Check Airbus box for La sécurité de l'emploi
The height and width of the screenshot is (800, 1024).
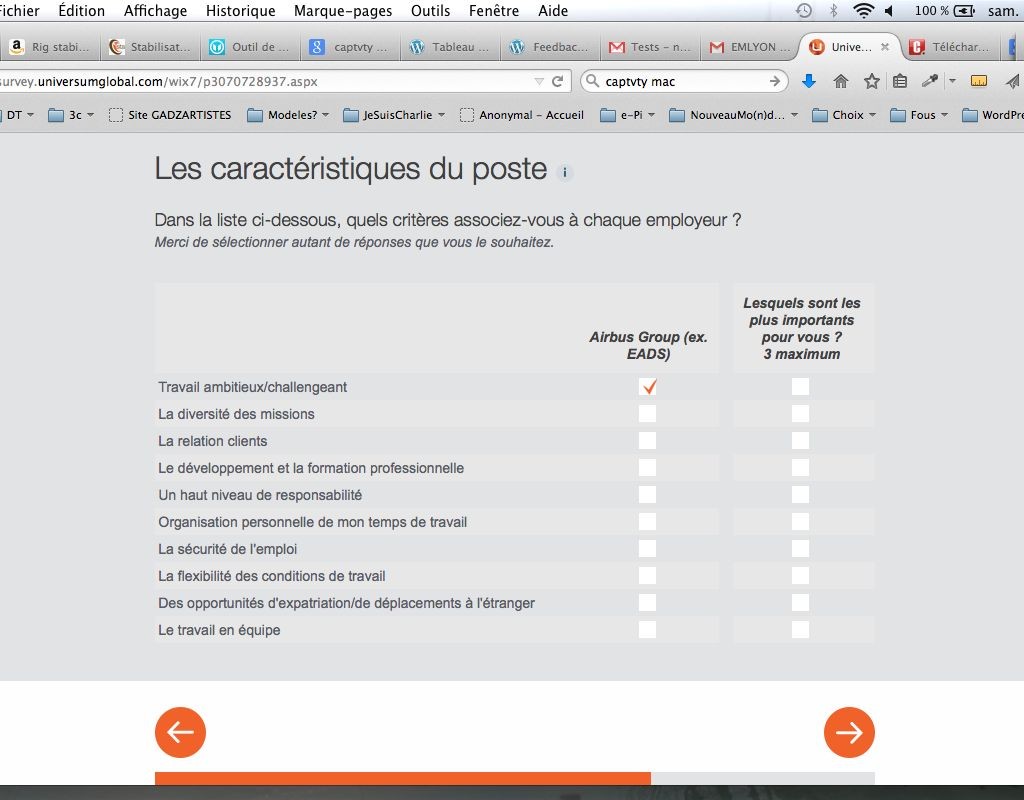pos(647,549)
